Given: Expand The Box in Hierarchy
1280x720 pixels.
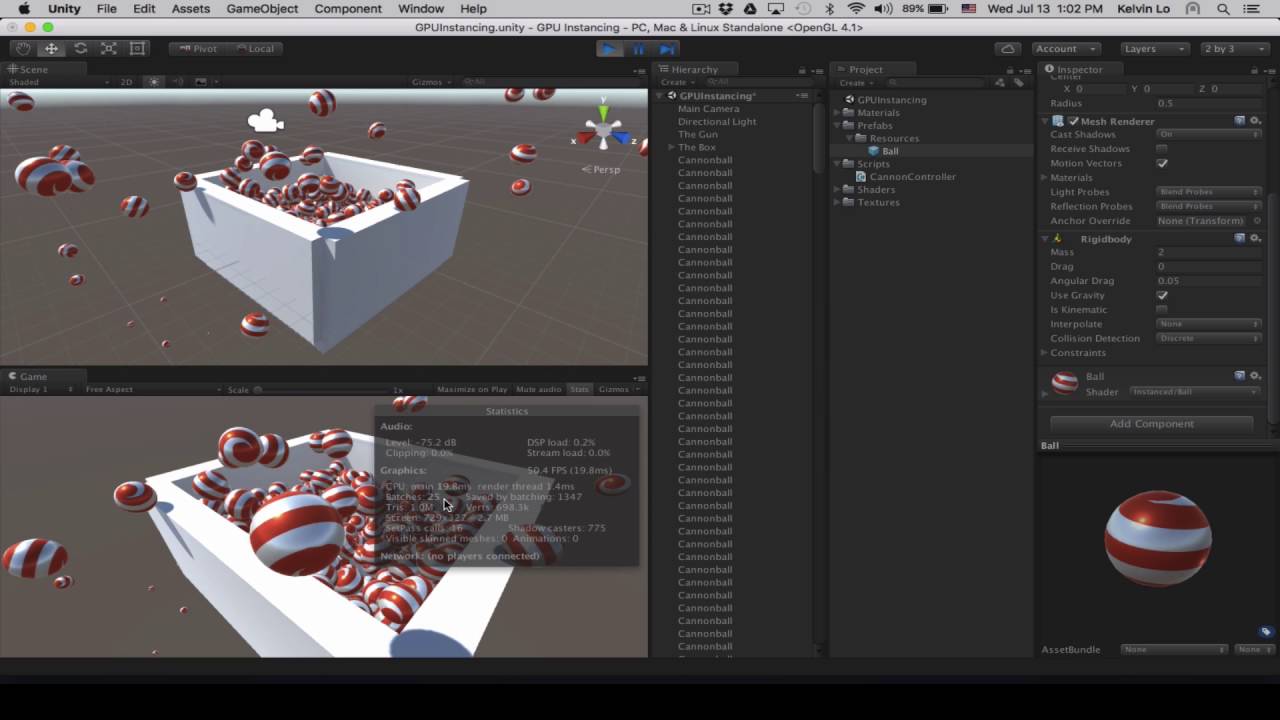Looking at the screenshot, I should [x=671, y=147].
